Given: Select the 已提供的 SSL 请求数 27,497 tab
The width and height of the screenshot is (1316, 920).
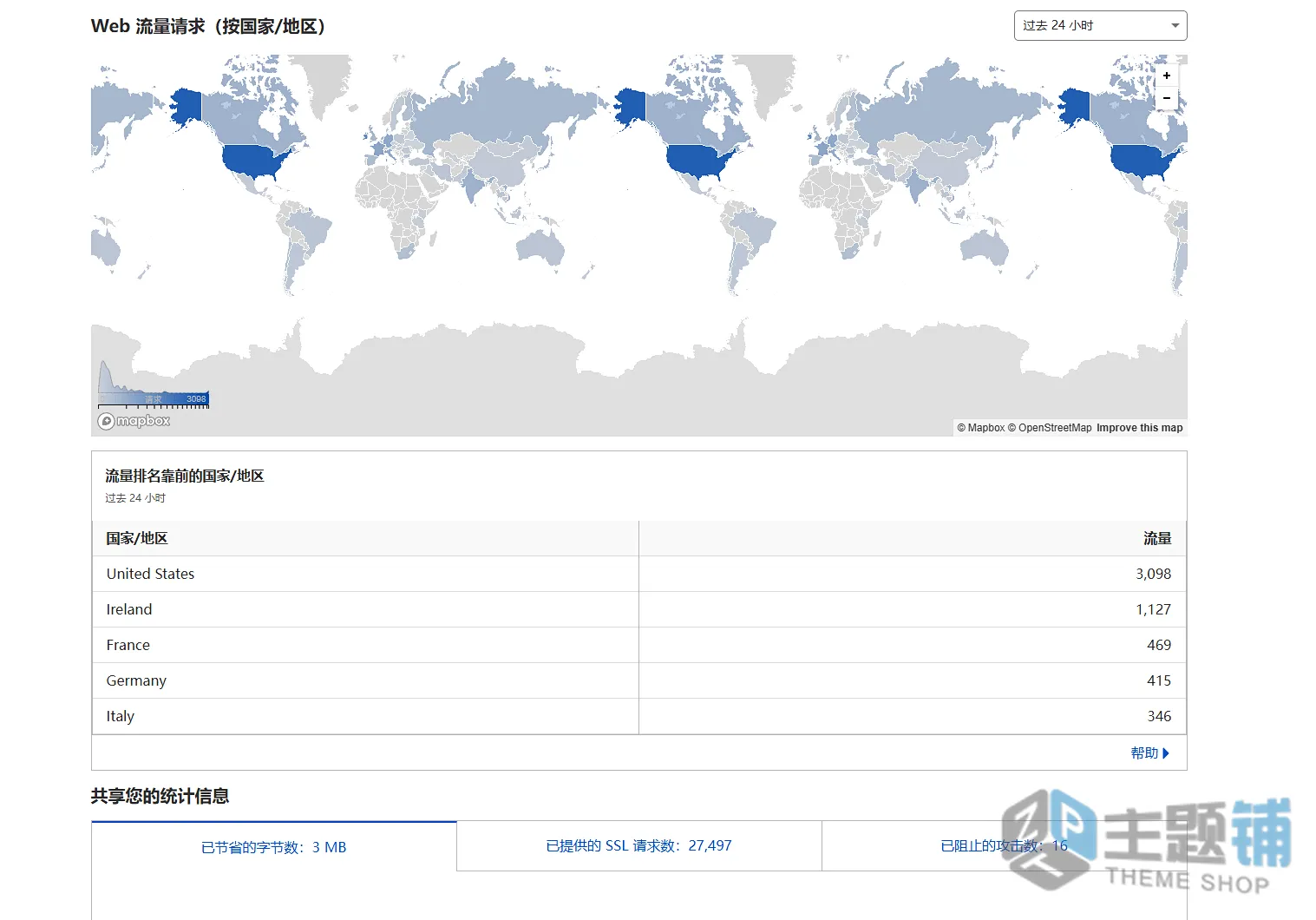Looking at the screenshot, I should 638,845.
